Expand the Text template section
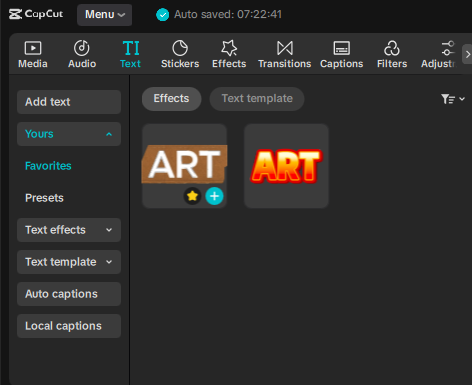 [69, 262]
